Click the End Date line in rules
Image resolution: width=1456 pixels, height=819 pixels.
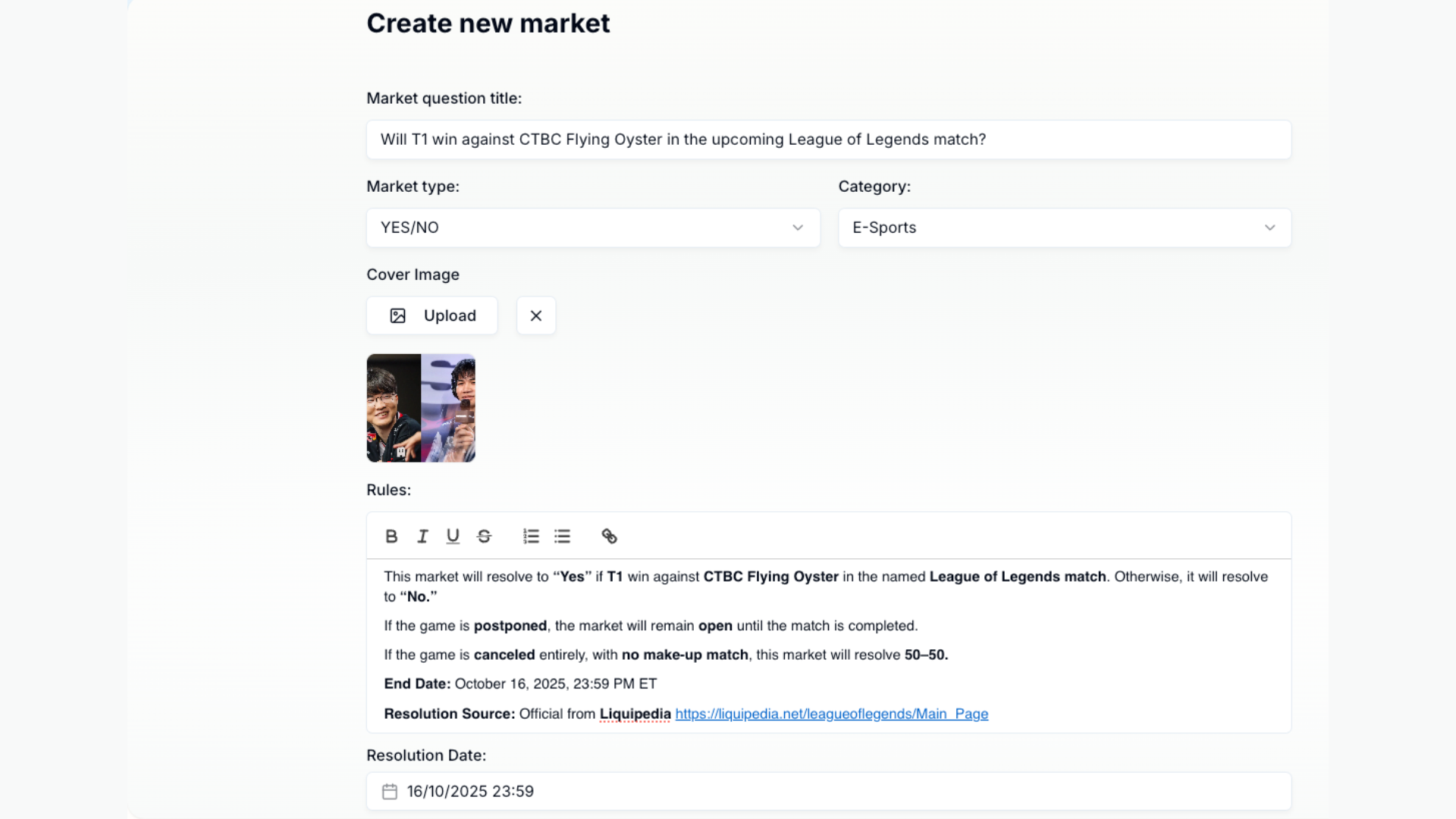point(520,684)
